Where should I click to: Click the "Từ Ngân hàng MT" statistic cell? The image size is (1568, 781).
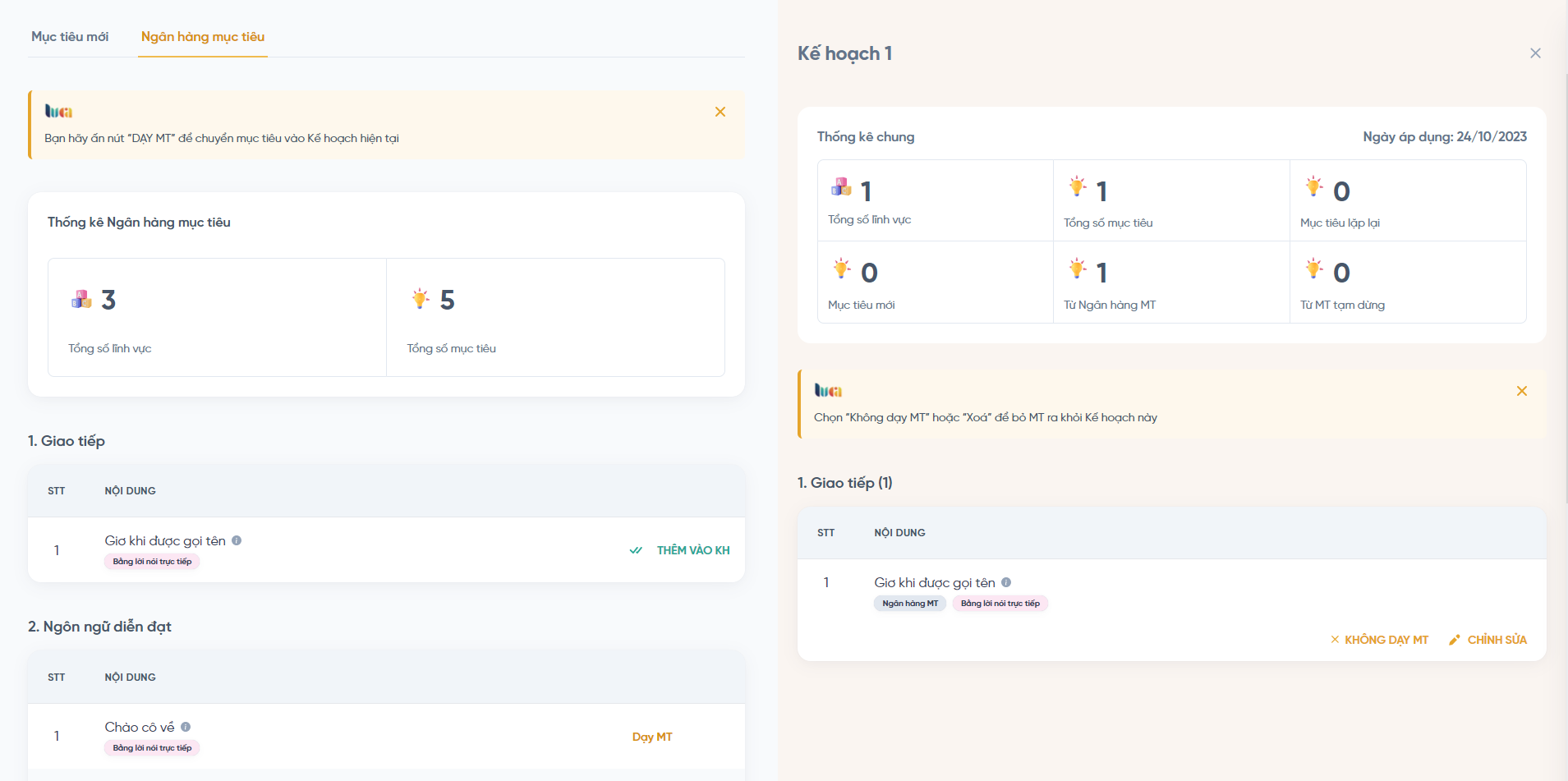pyautogui.click(x=1170, y=283)
